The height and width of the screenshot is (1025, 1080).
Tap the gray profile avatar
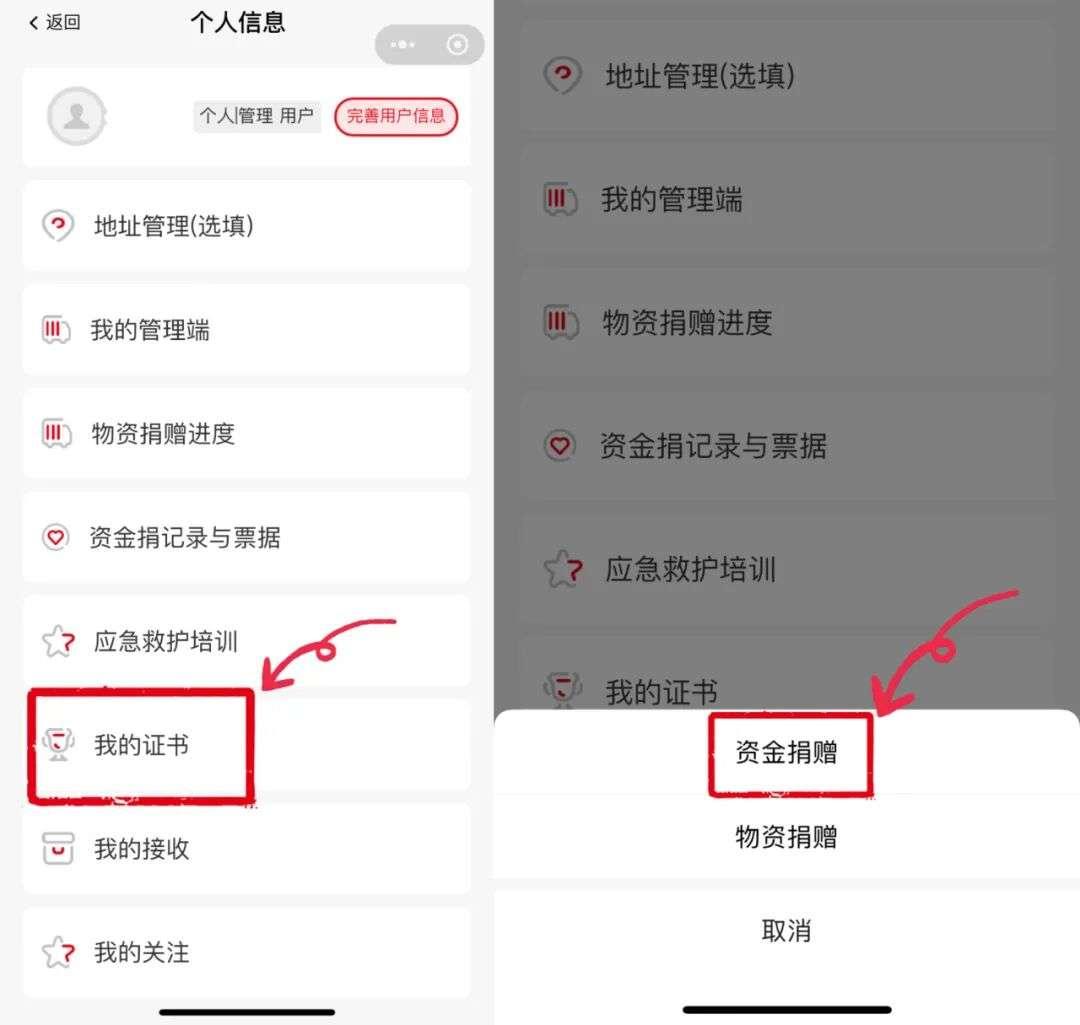pos(76,116)
